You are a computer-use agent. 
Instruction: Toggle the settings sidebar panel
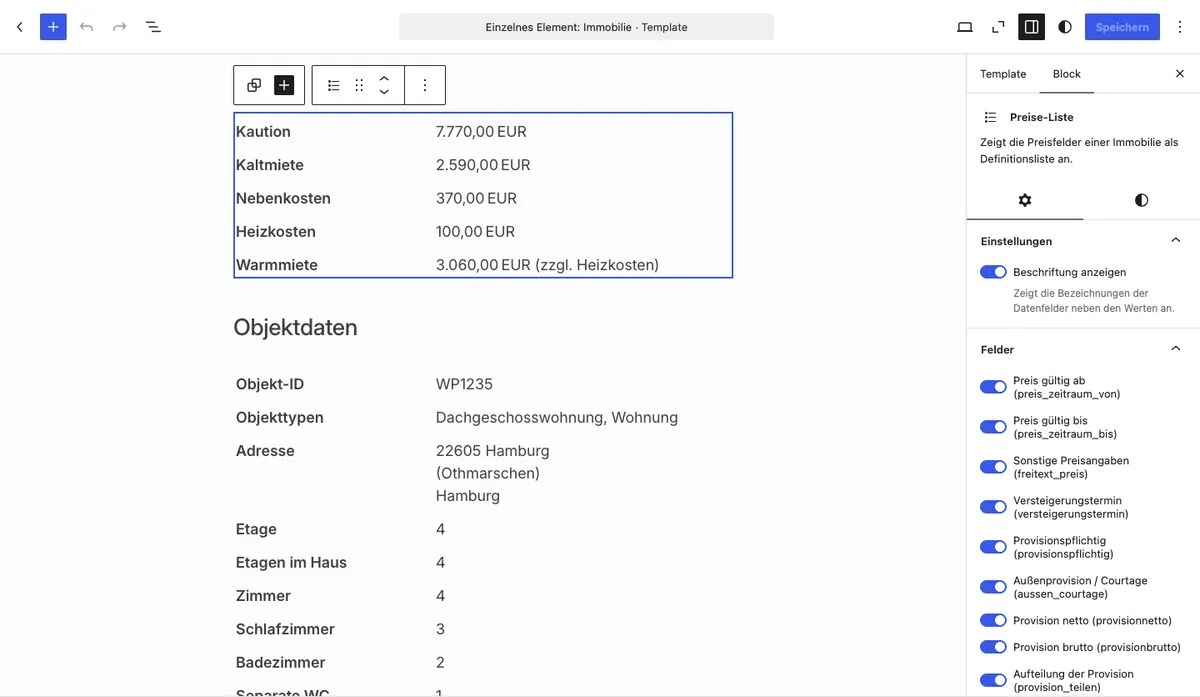(1031, 27)
